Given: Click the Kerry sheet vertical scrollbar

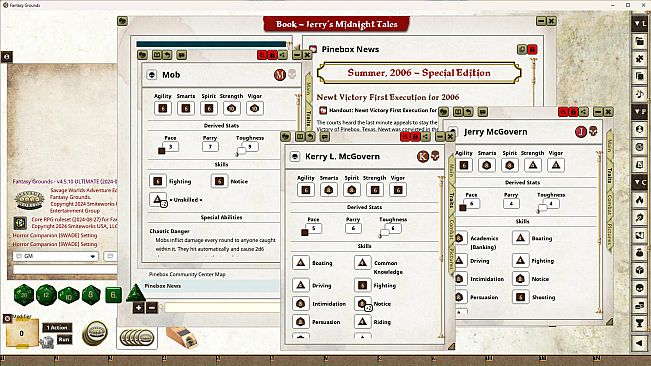Looking at the screenshot, I should (x=441, y=257).
